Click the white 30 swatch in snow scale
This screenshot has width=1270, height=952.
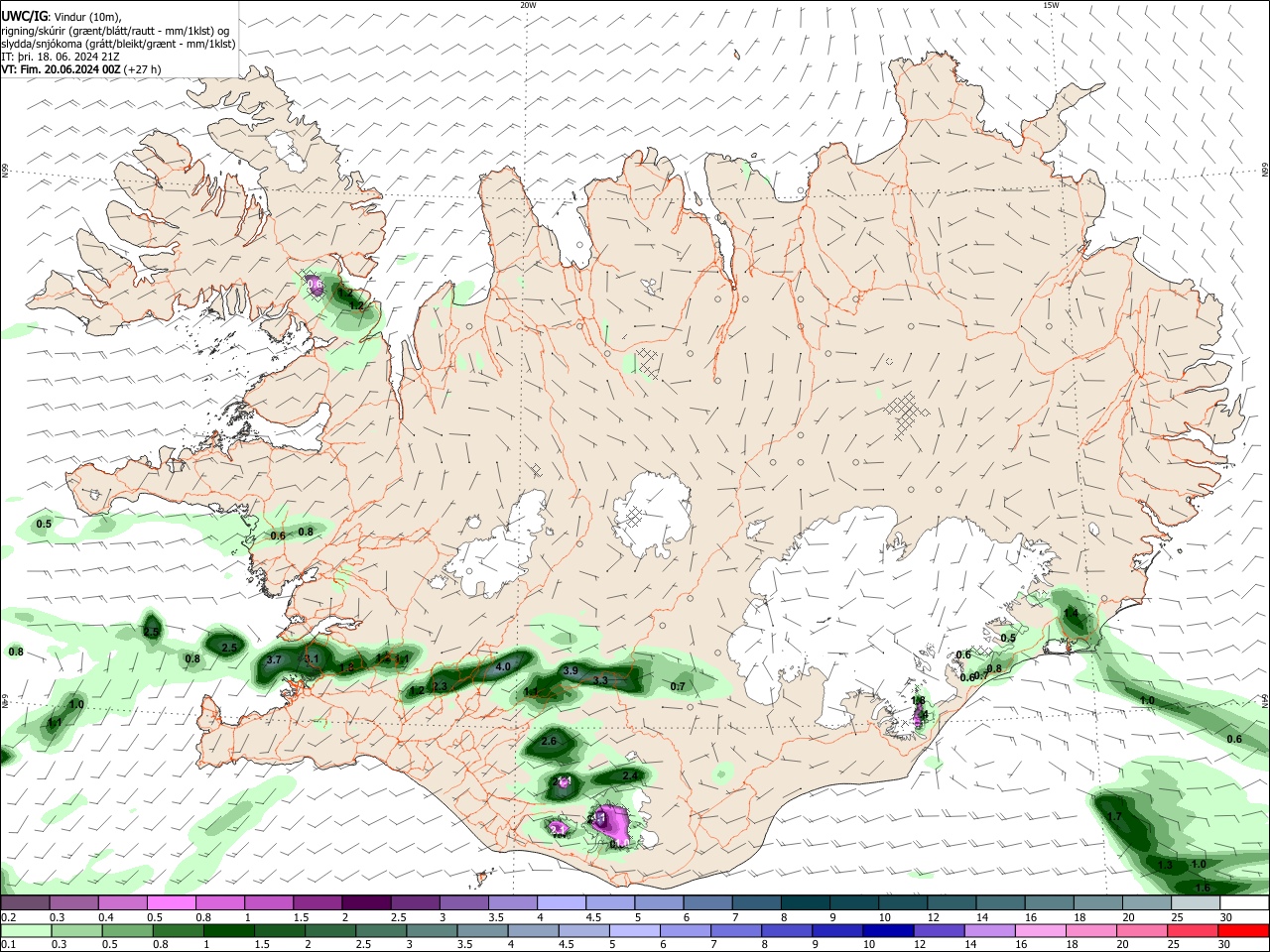tap(1243, 903)
